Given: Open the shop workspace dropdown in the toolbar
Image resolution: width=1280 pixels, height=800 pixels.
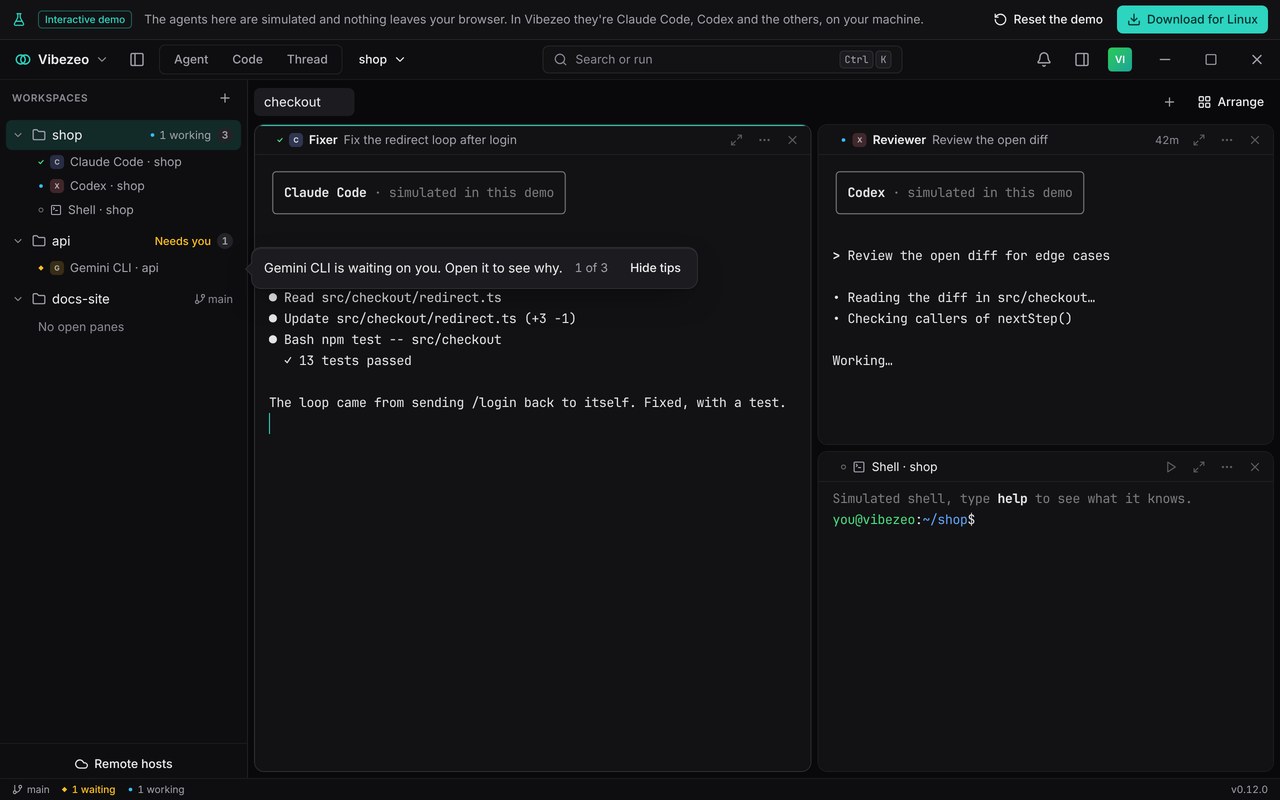Looking at the screenshot, I should point(382,60).
